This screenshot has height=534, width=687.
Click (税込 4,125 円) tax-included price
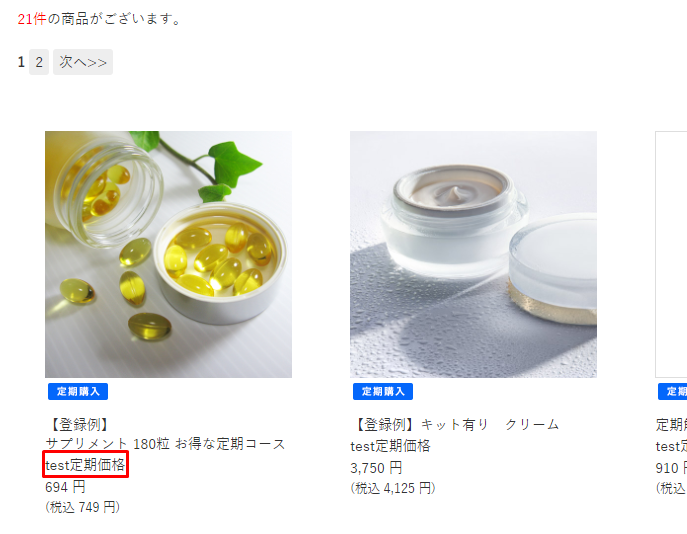click(x=393, y=488)
